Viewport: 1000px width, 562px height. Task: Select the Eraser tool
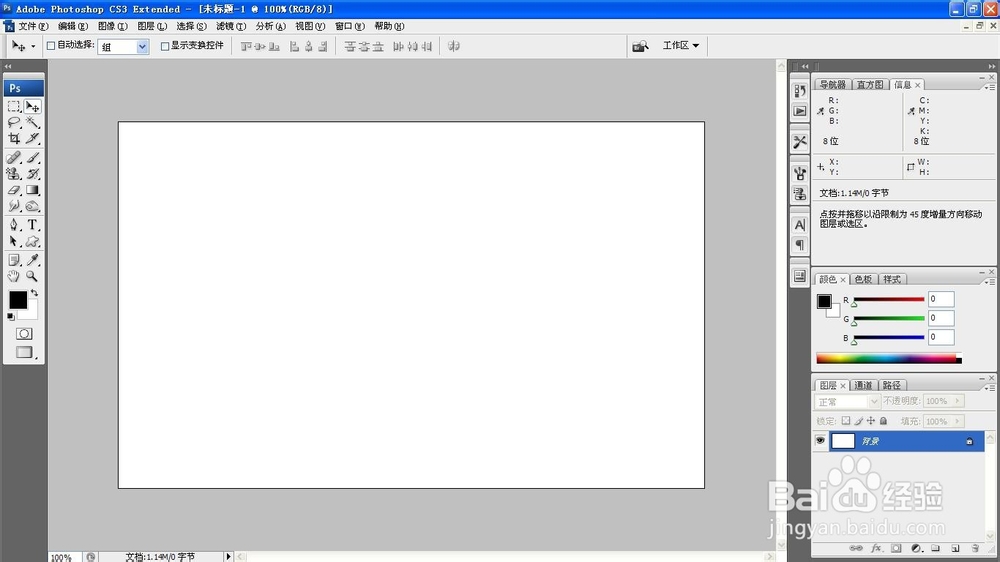tap(14, 190)
